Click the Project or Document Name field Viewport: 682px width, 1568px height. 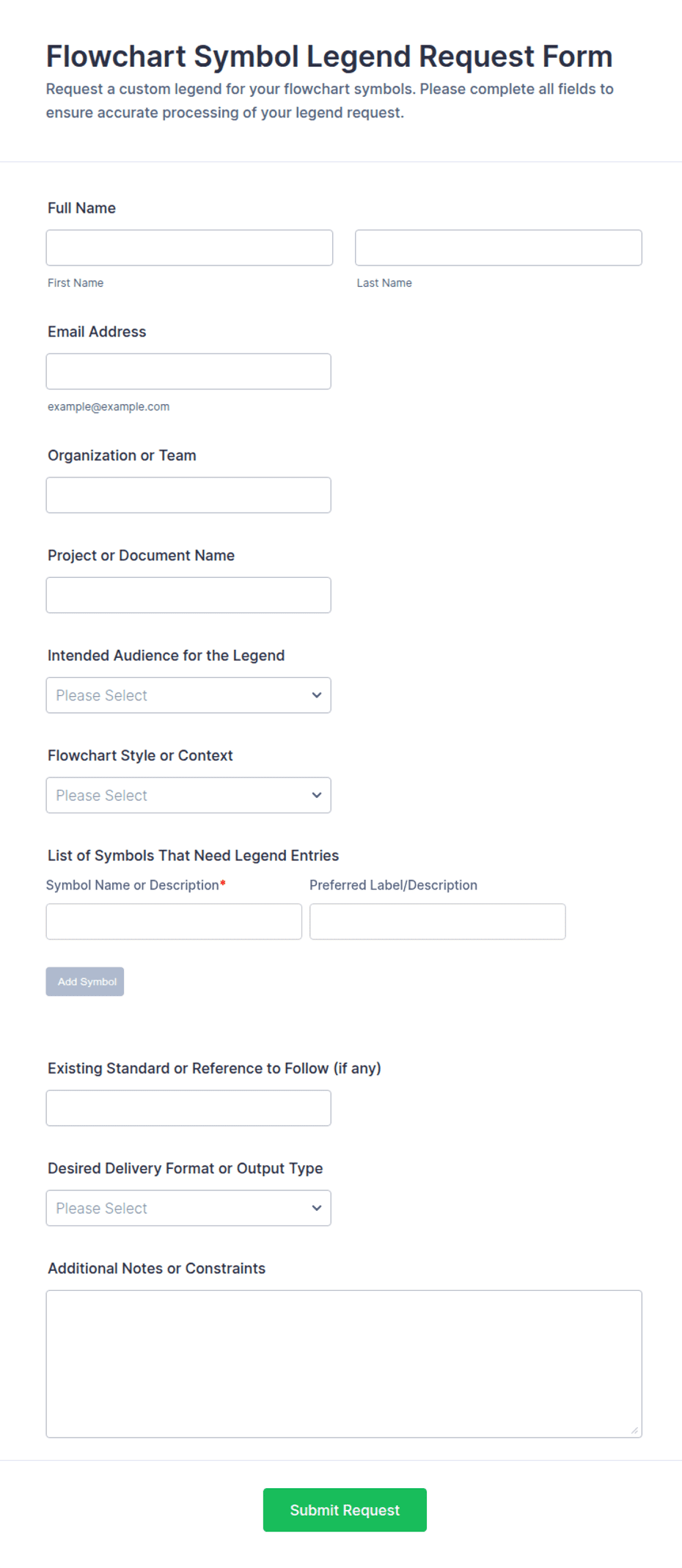click(188, 596)
